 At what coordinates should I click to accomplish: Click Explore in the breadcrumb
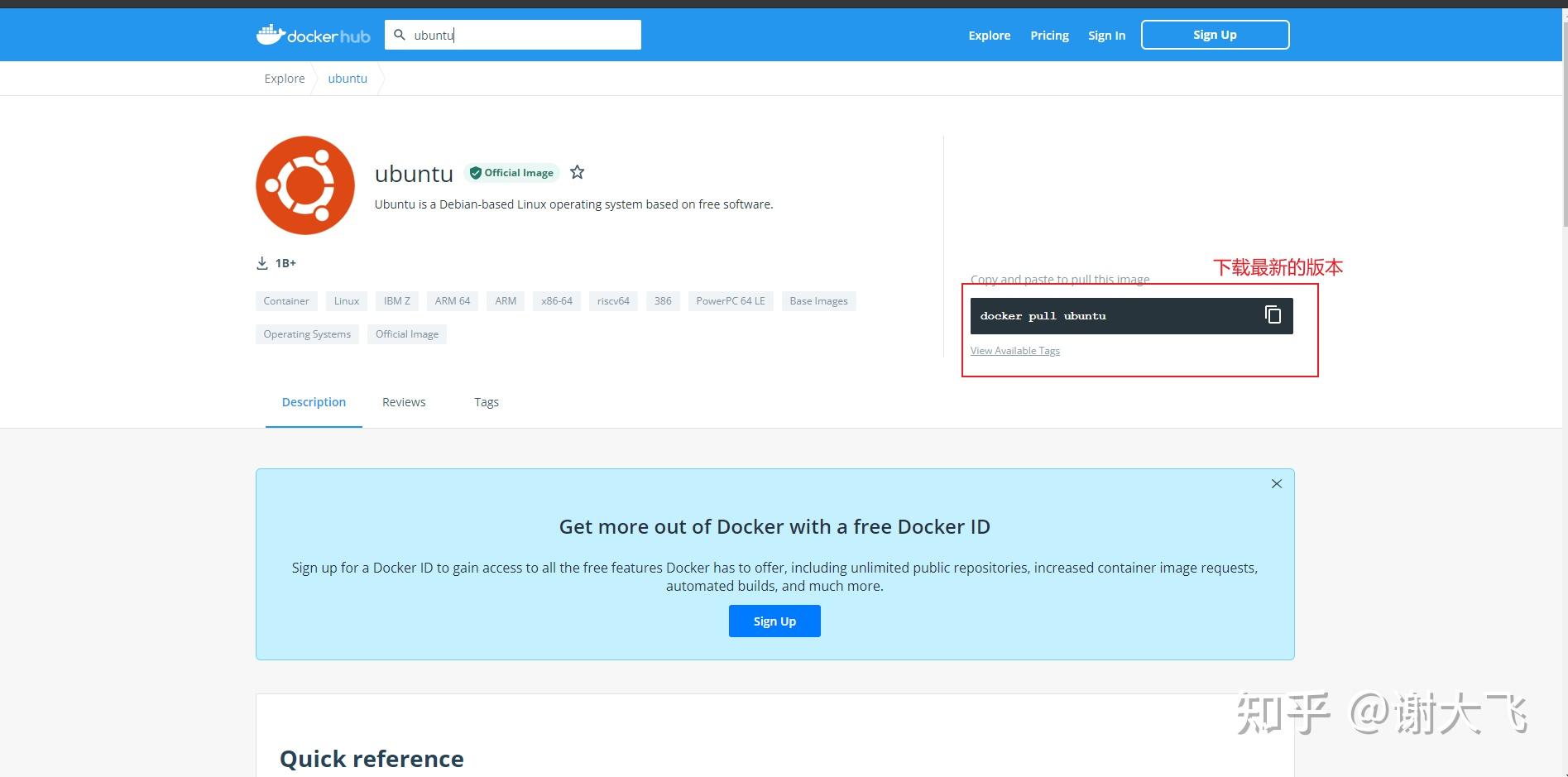(285, 79)
